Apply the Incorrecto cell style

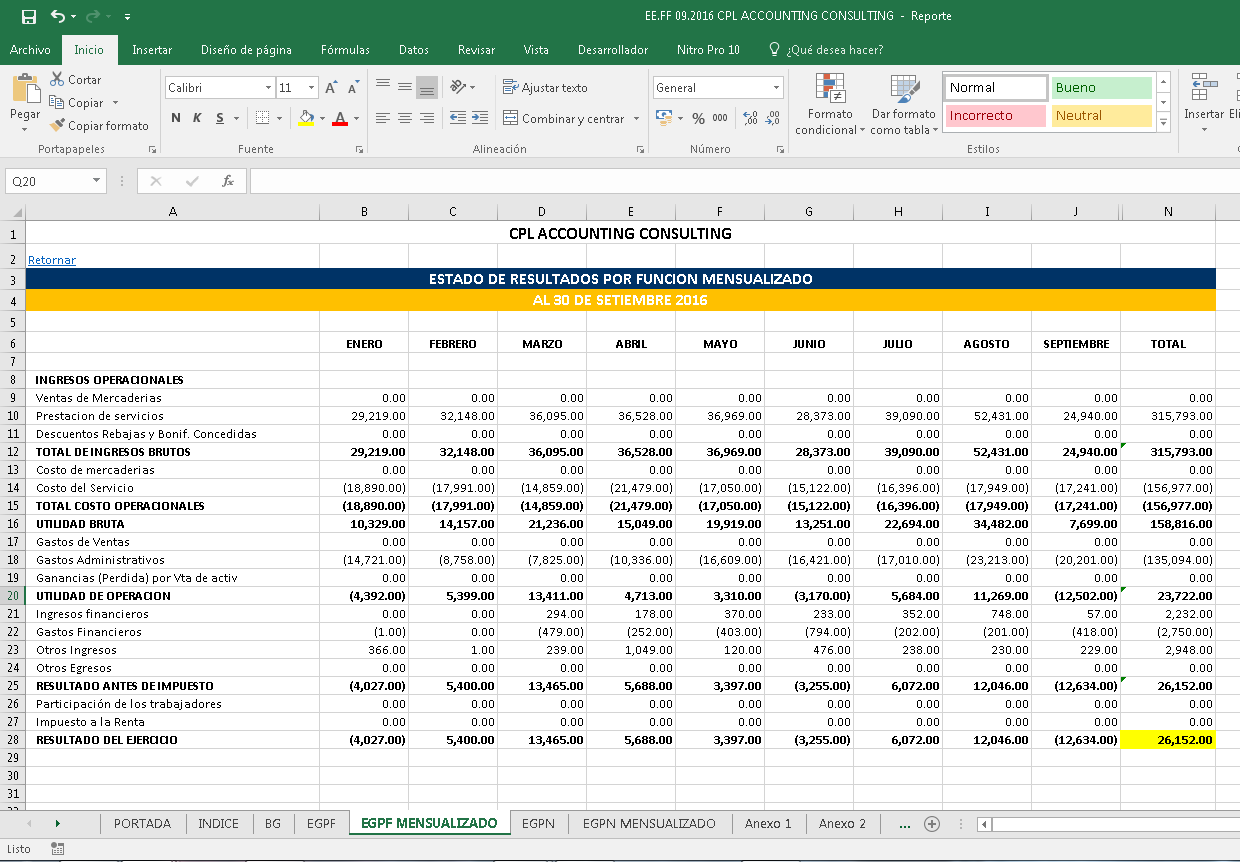coord(995,116)
